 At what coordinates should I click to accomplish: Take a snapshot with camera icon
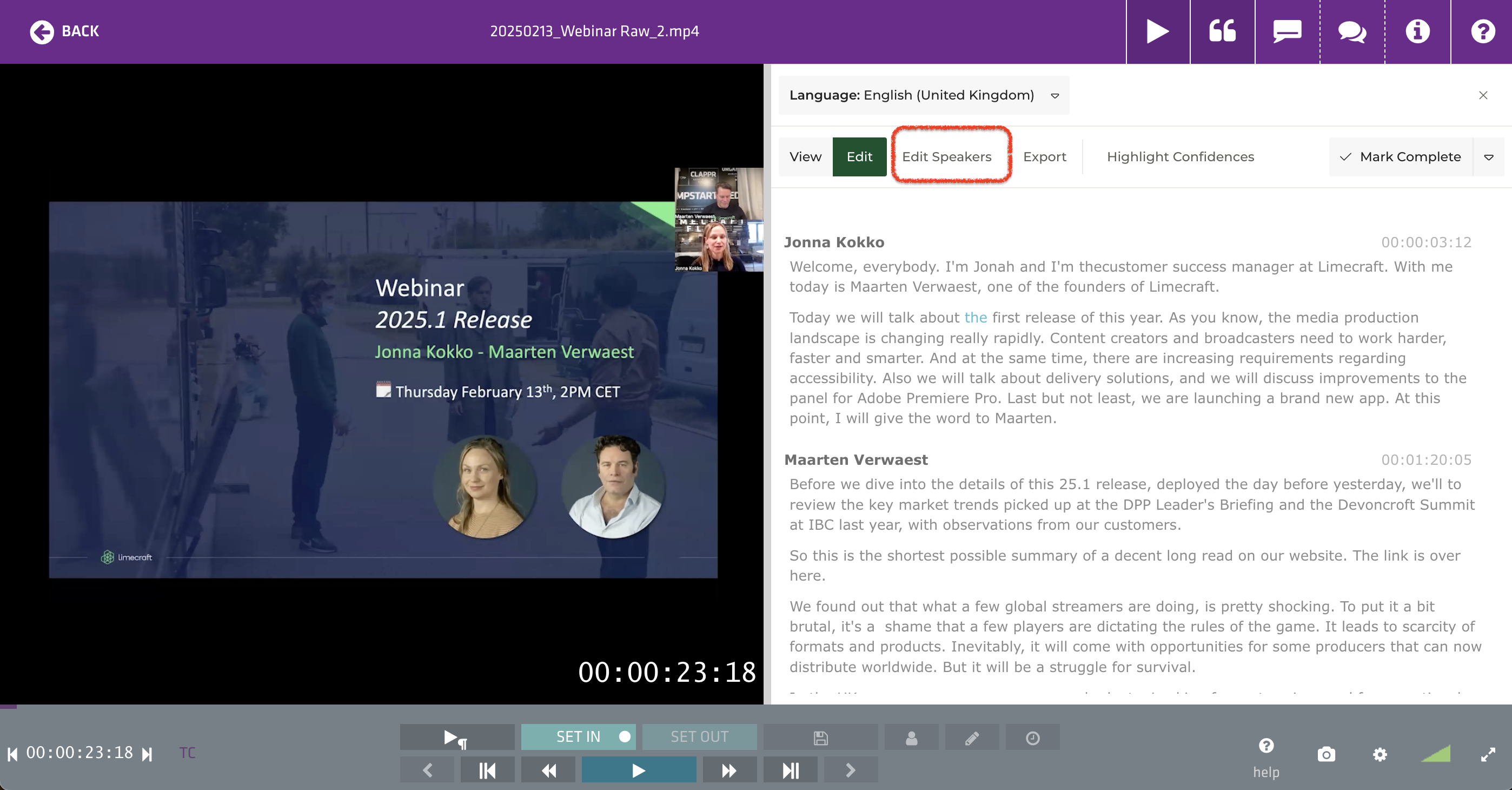click(1326, 754)
